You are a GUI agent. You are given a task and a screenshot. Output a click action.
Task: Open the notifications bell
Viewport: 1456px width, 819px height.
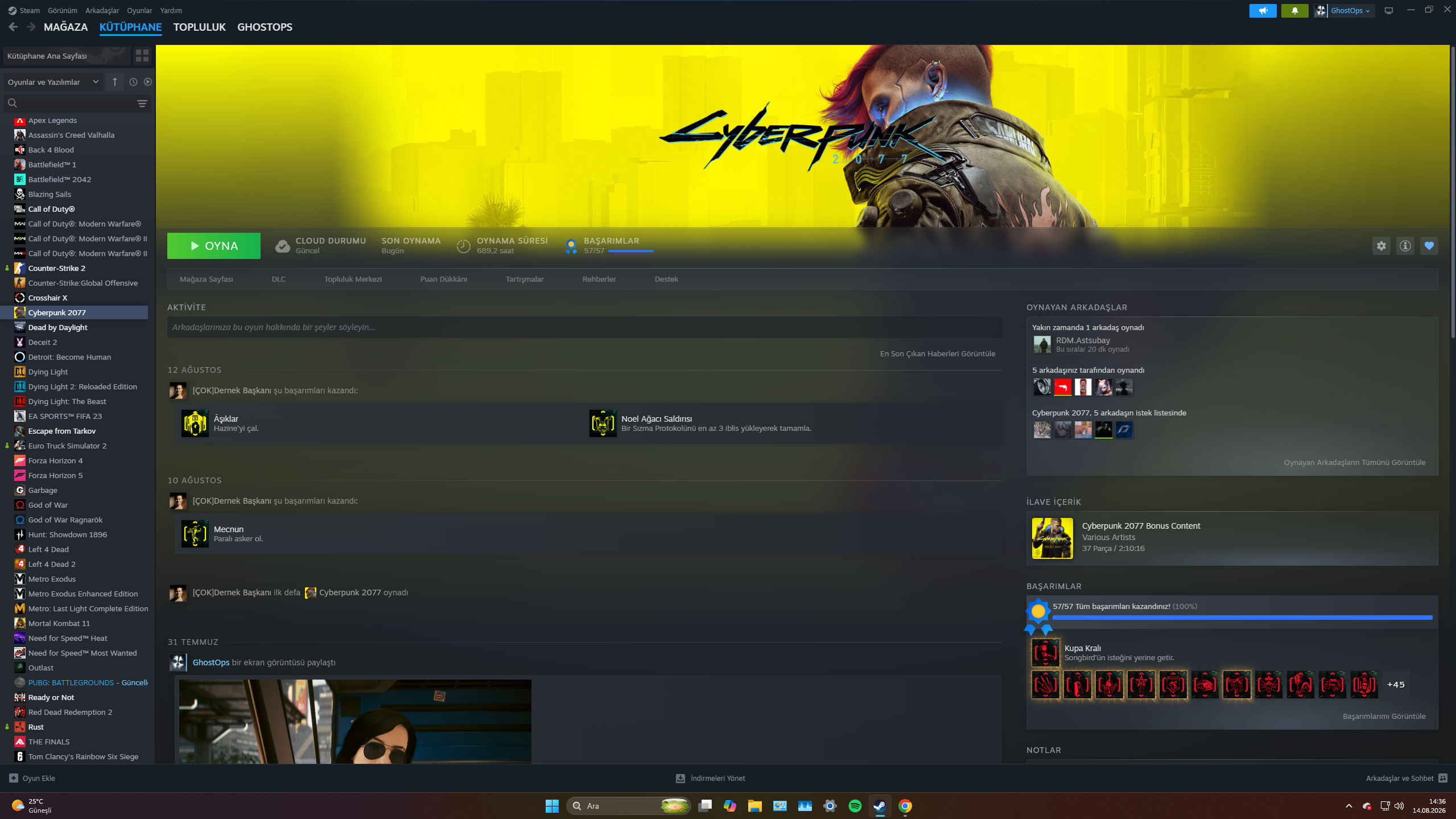click(1294, 10)
